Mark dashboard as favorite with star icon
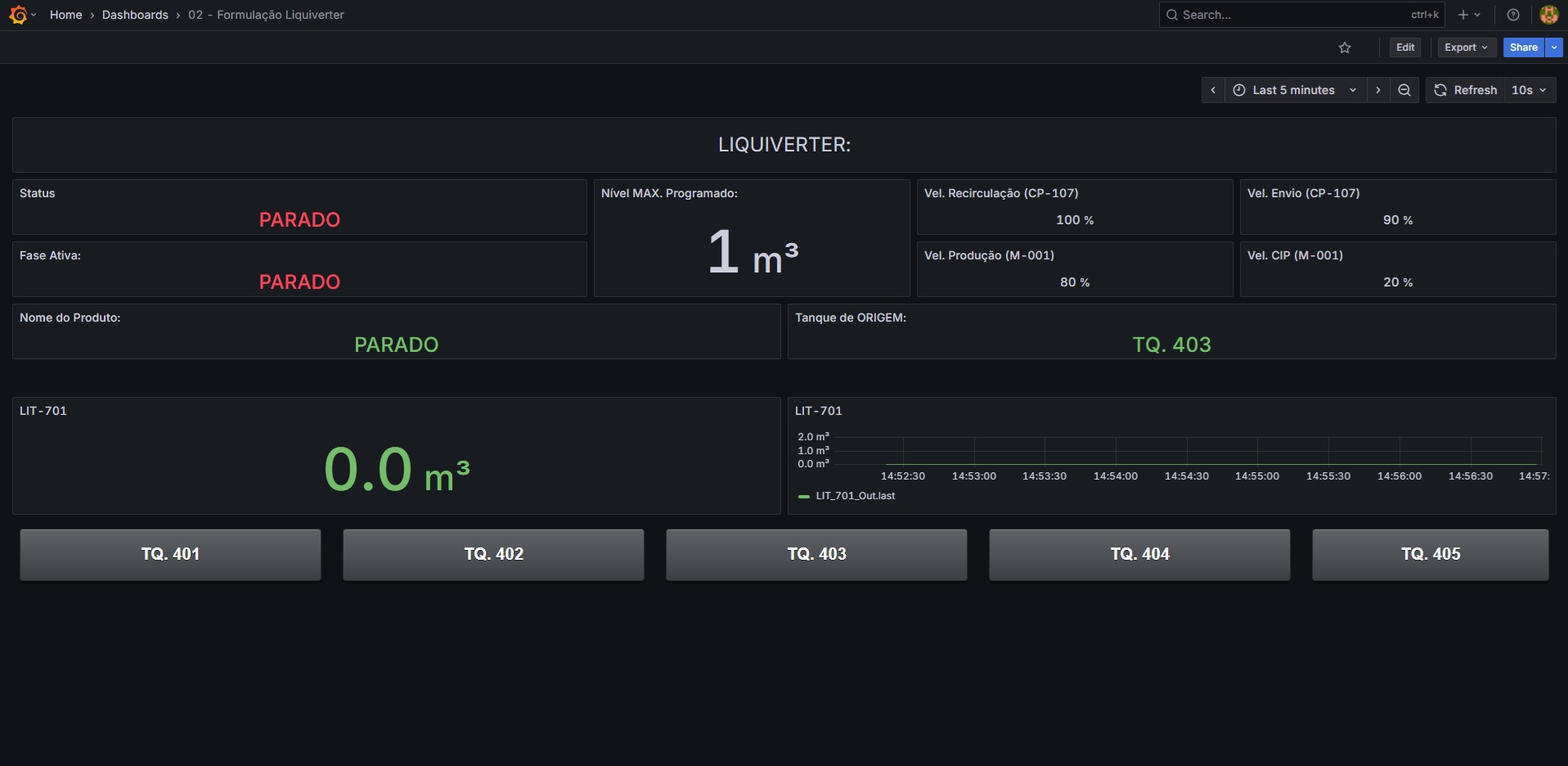 point(1345,47)
